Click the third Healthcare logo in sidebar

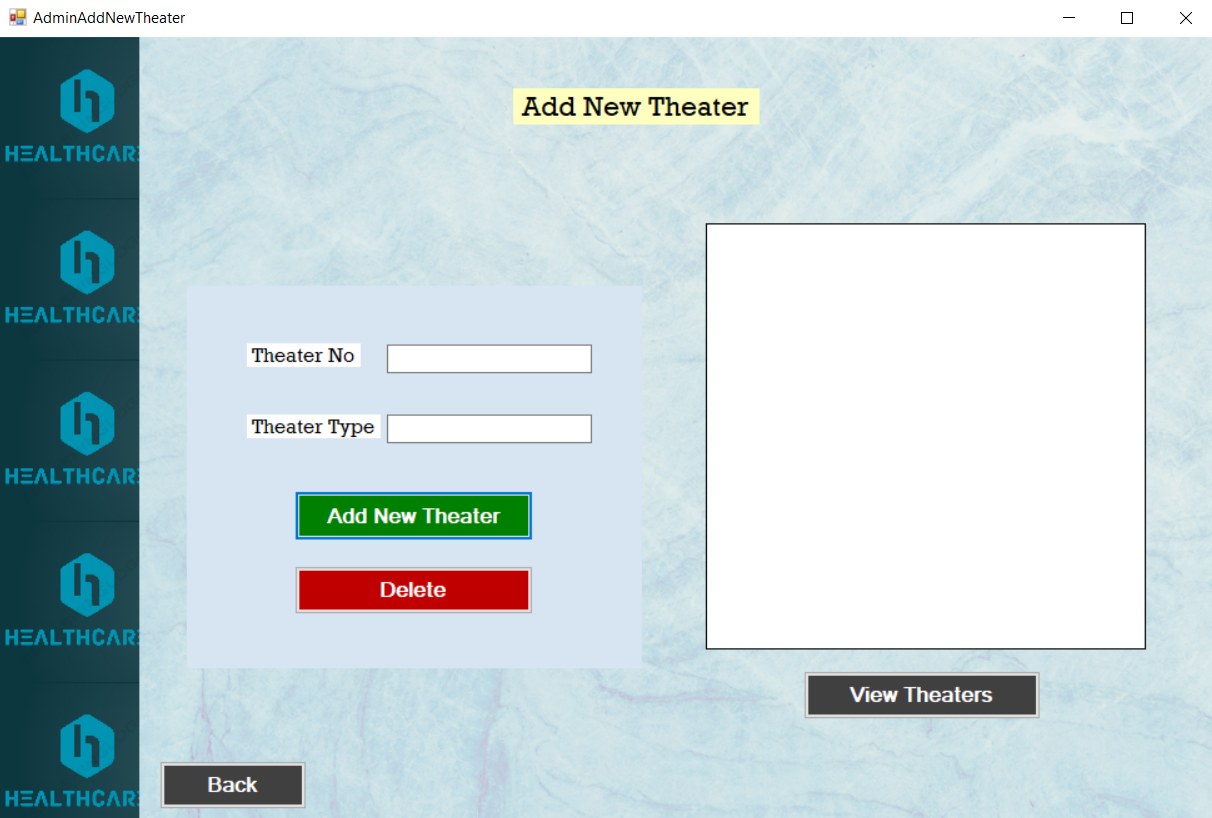(x=70, y=439)
